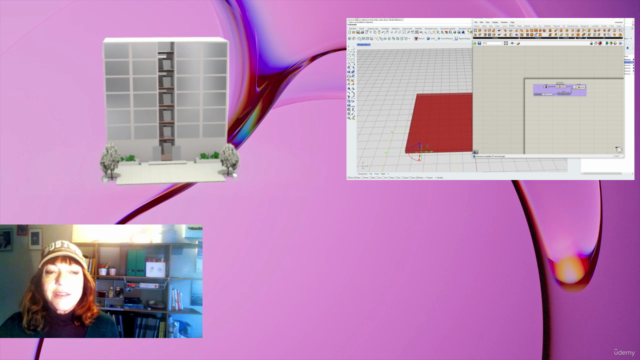Image resolution: width=640 pixels, height=360 pixels.
Task: Toggle the End osnap checkbox
Action: 349,178
